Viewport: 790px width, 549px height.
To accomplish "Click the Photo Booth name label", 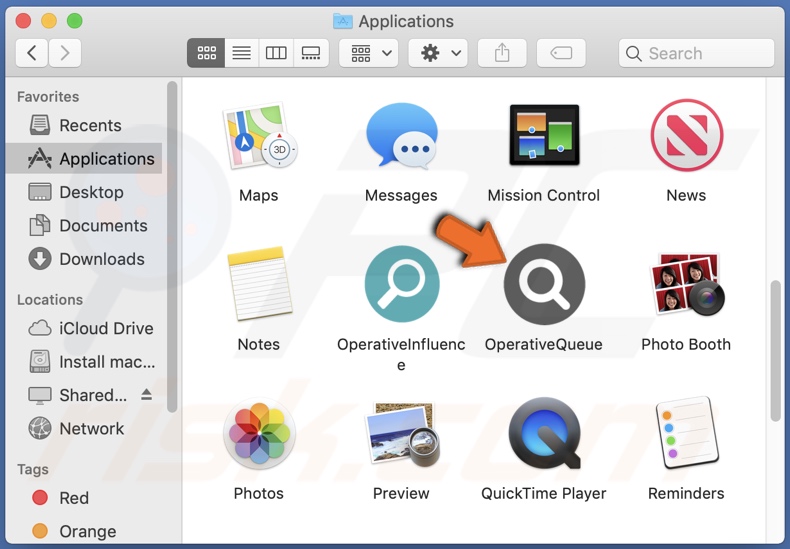I will click(x=686, y=345).
